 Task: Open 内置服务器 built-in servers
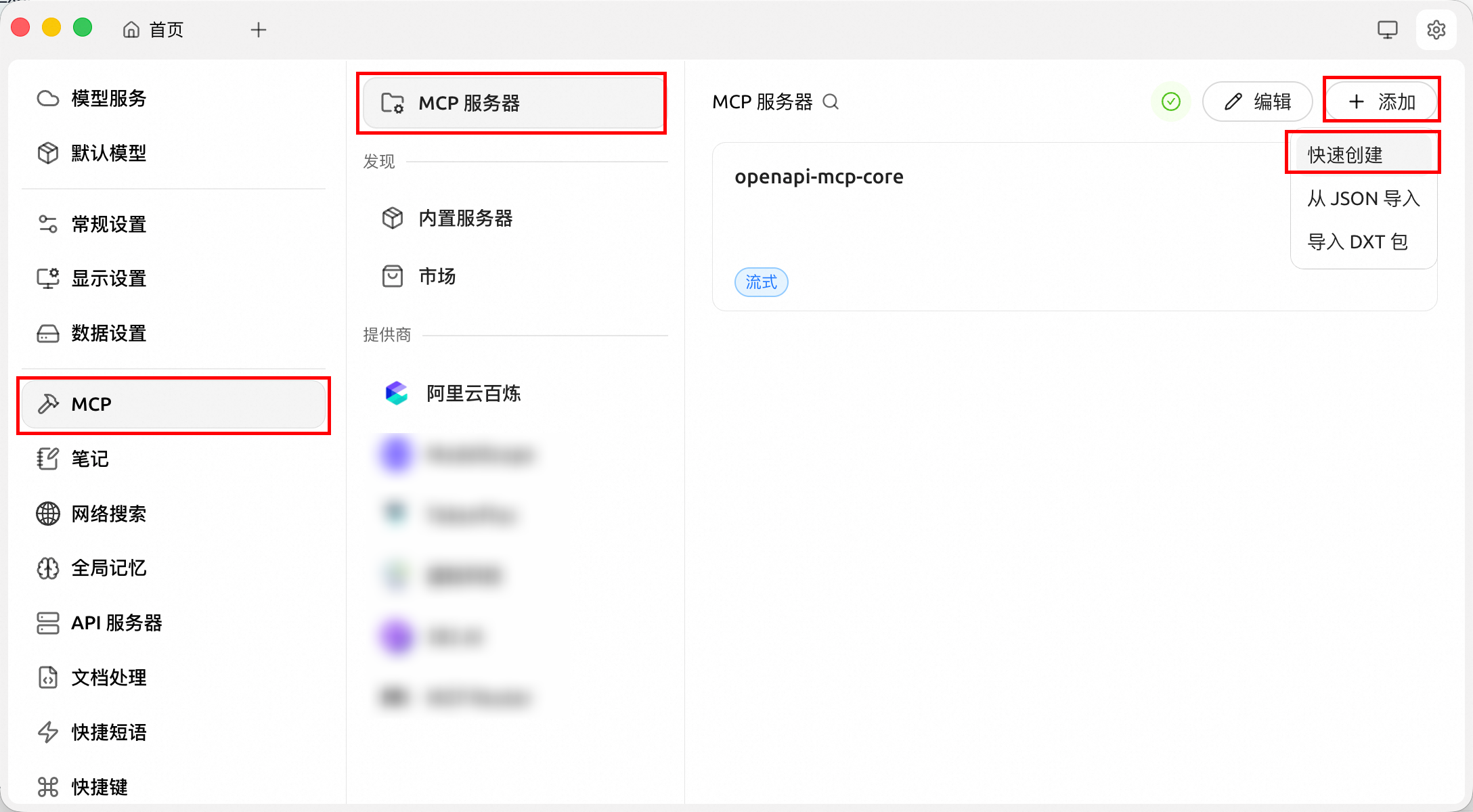pos(465,219)
